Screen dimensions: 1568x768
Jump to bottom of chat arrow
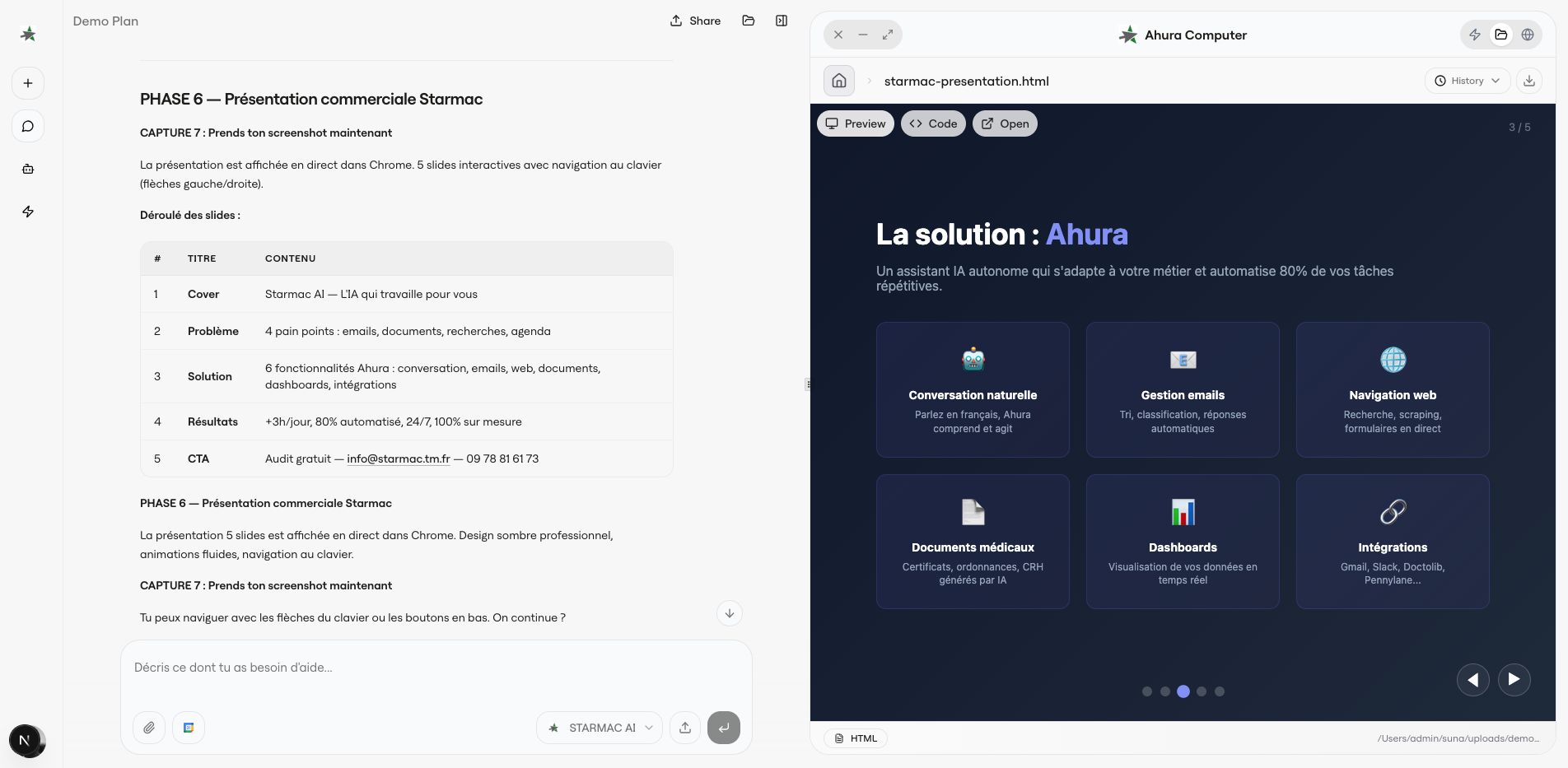click(x=730, y=613)
